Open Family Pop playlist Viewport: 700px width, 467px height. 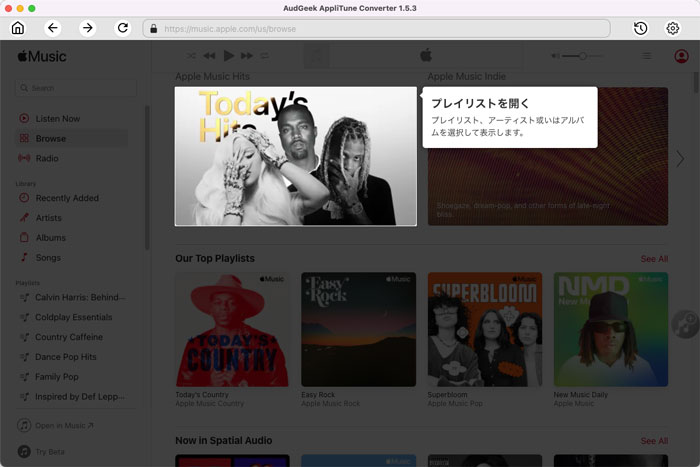[72, 377]
